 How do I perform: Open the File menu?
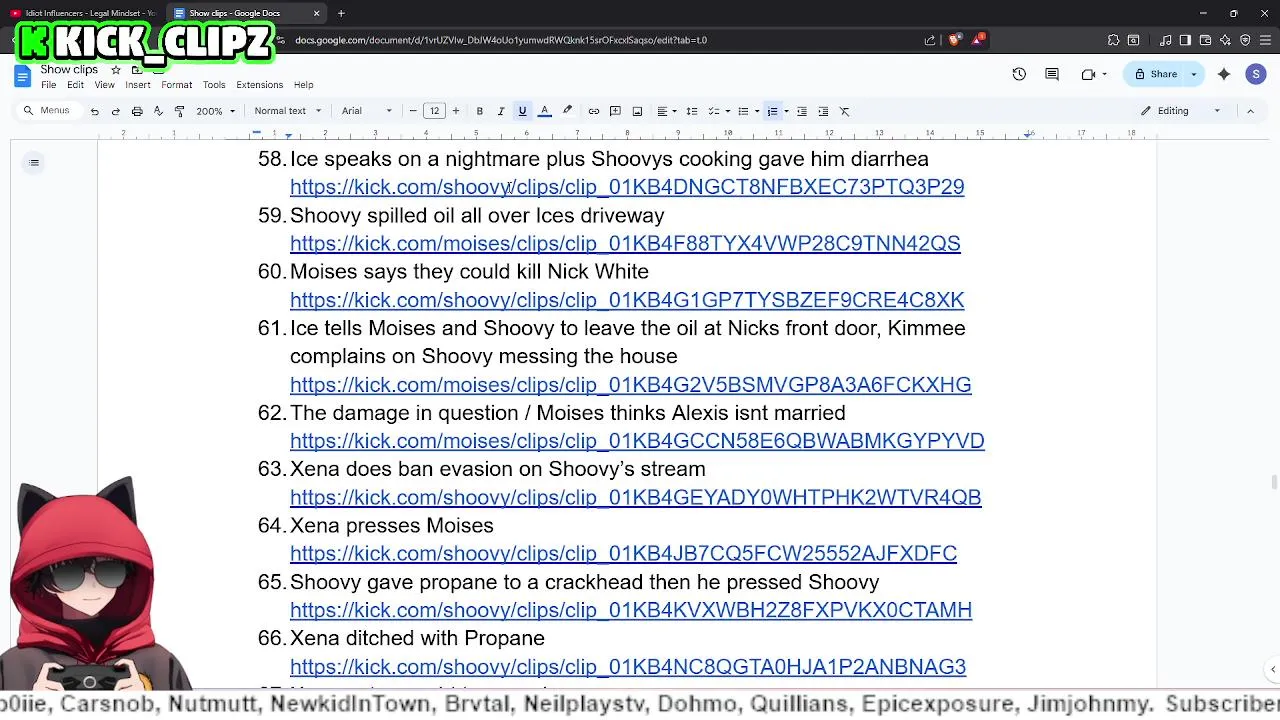[x=48, y=85]
